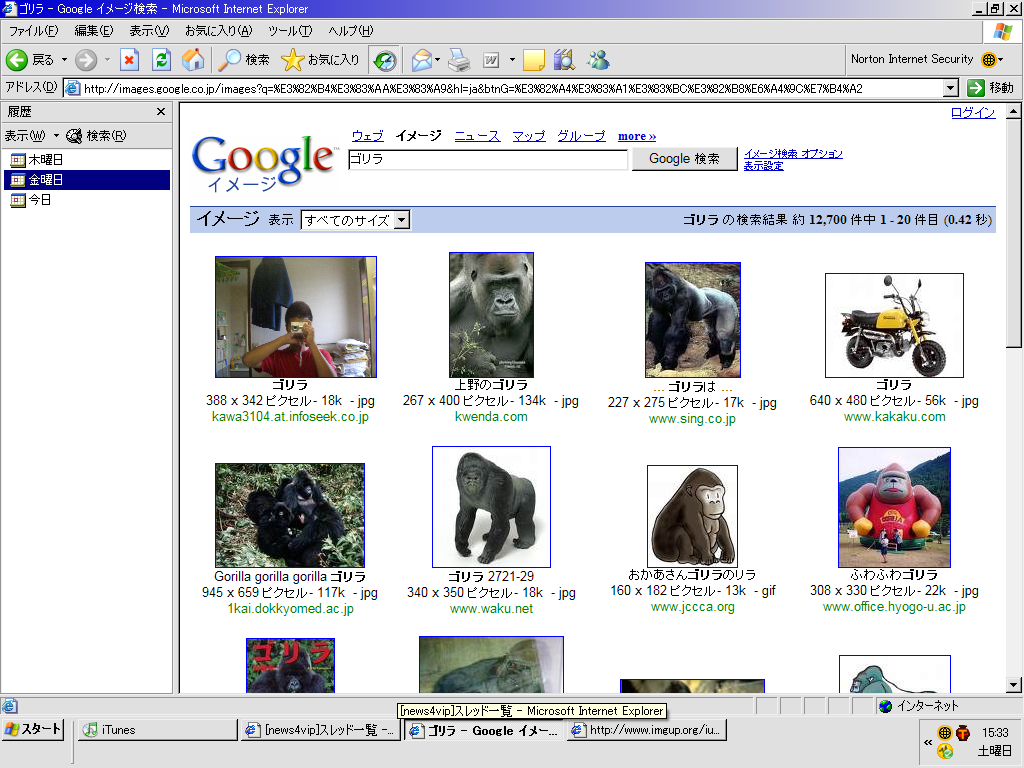The height and width of the screenshot is (768, 1024).
Task: Expand hidden system tray icons chevron
Action: [928, 743]
